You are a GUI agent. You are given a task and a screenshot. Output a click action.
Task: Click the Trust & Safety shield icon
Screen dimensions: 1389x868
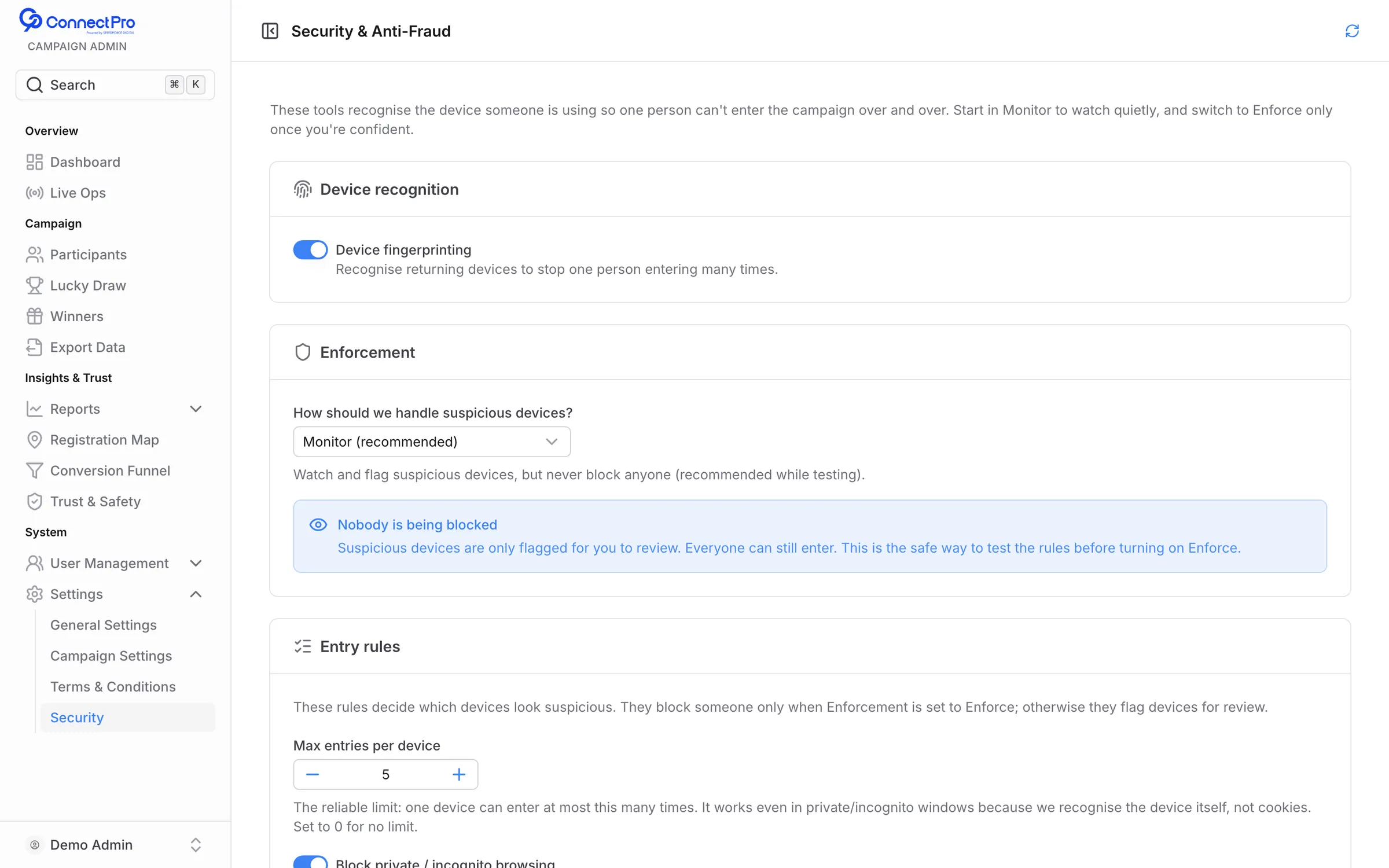[x=35, y=501]
